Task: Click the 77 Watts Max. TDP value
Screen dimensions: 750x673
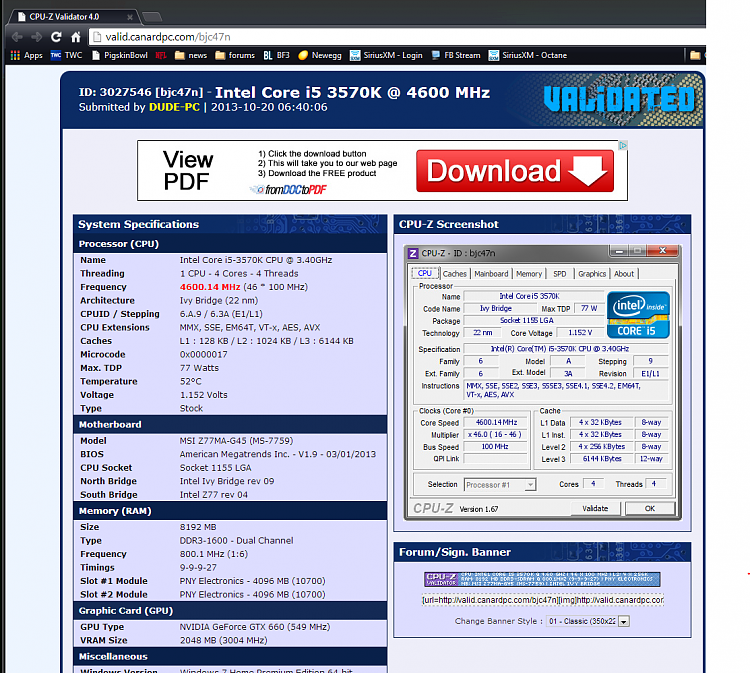Action: (x=199, y=368)
